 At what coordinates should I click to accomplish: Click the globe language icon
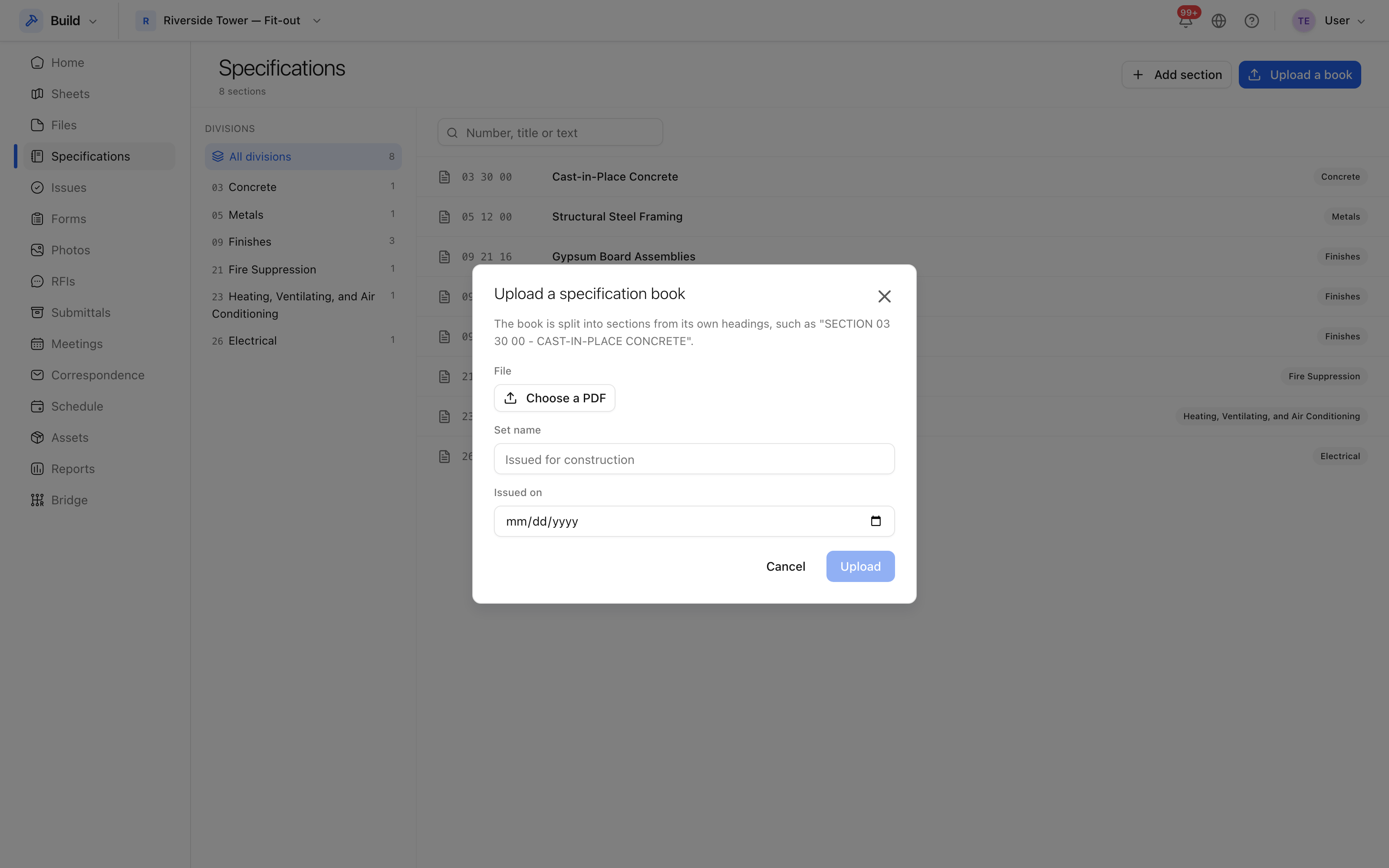pyautogui.click(x=1218, y=21)
